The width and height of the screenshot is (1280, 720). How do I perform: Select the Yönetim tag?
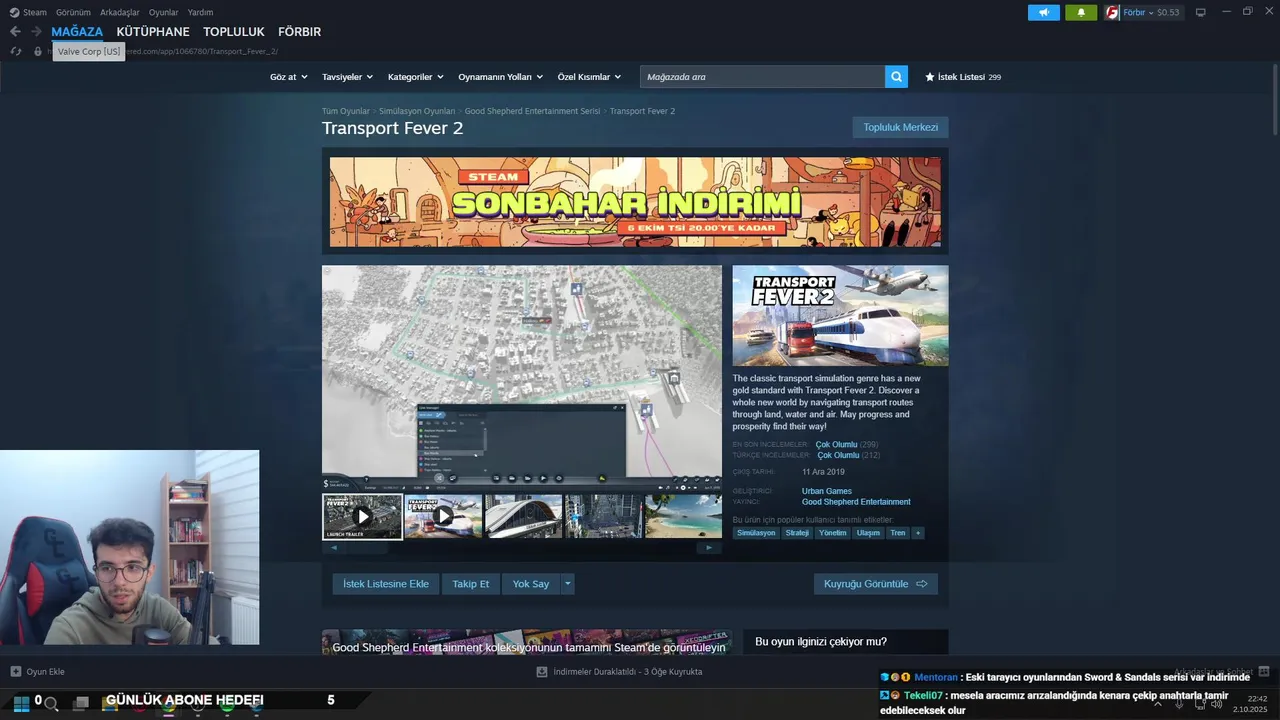click(833, 533)
